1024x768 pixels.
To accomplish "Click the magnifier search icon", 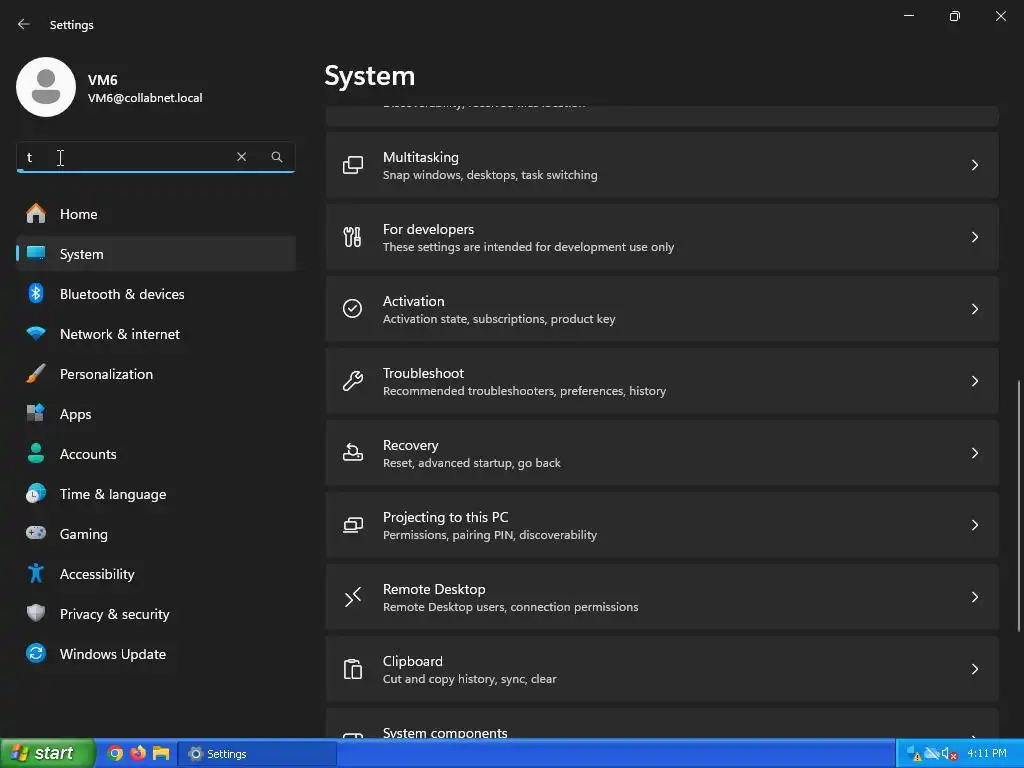I will click(277, 157).
